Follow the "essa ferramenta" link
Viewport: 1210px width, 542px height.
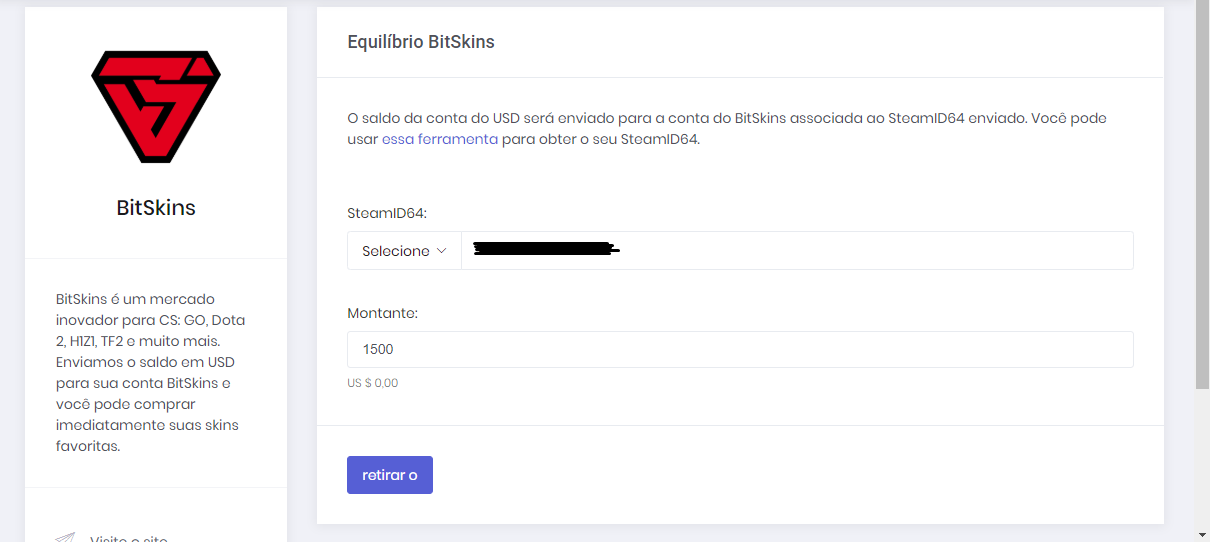pyautogui.click(x=439, y=139)
